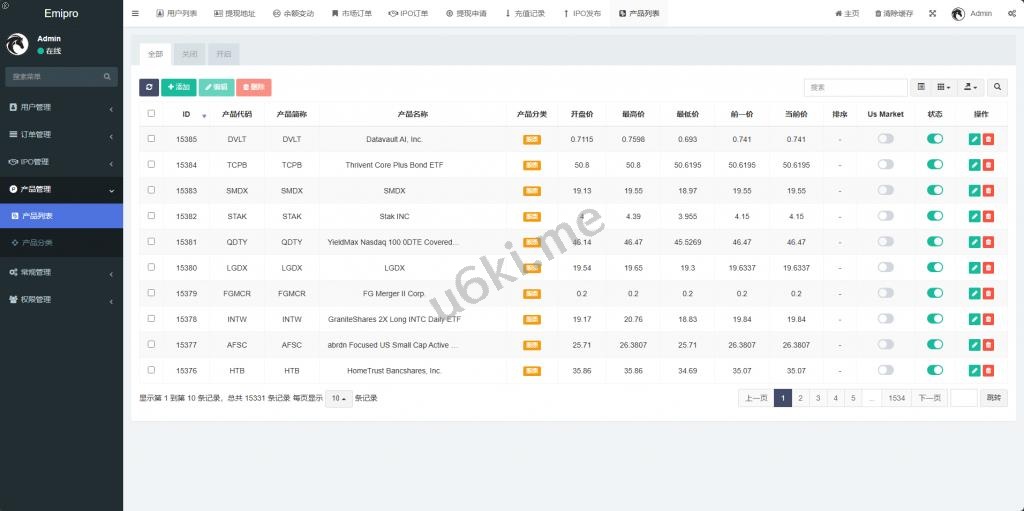
Task: Expand the 用户管理 sidebar menu
Action: (61, 107)
